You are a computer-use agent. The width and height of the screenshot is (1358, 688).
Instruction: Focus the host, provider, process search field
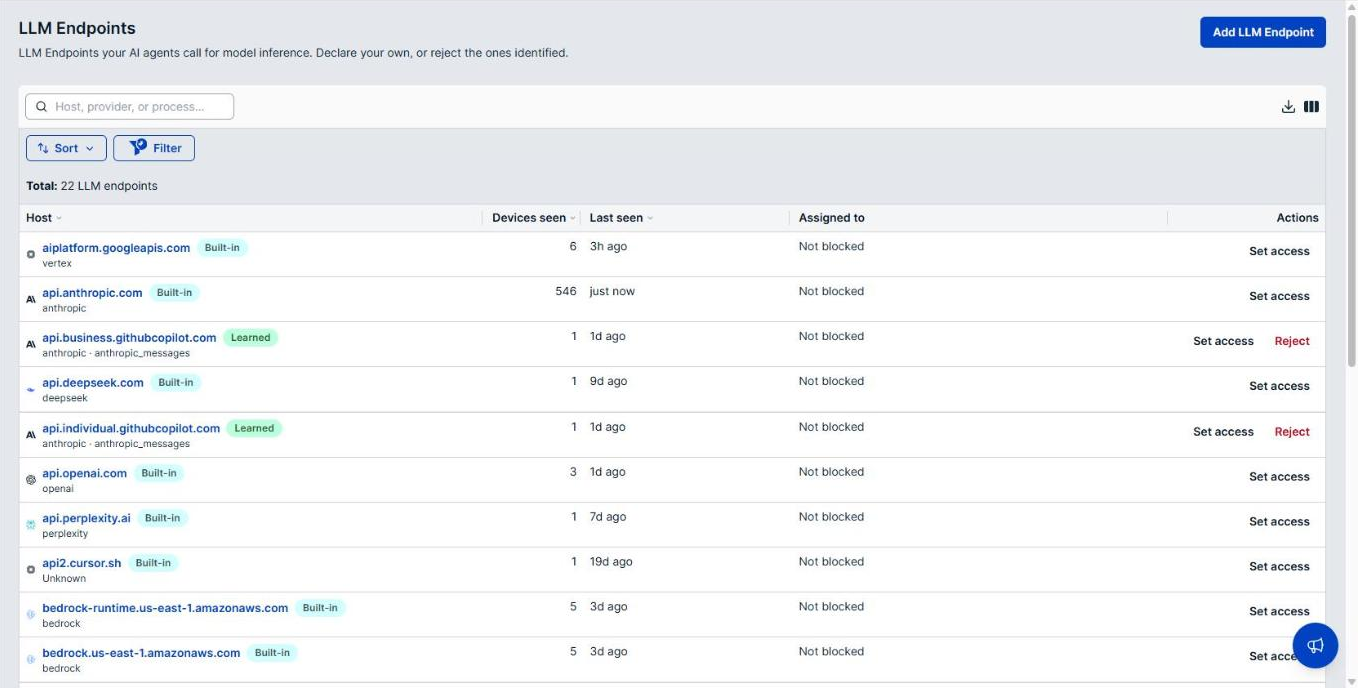130,107
